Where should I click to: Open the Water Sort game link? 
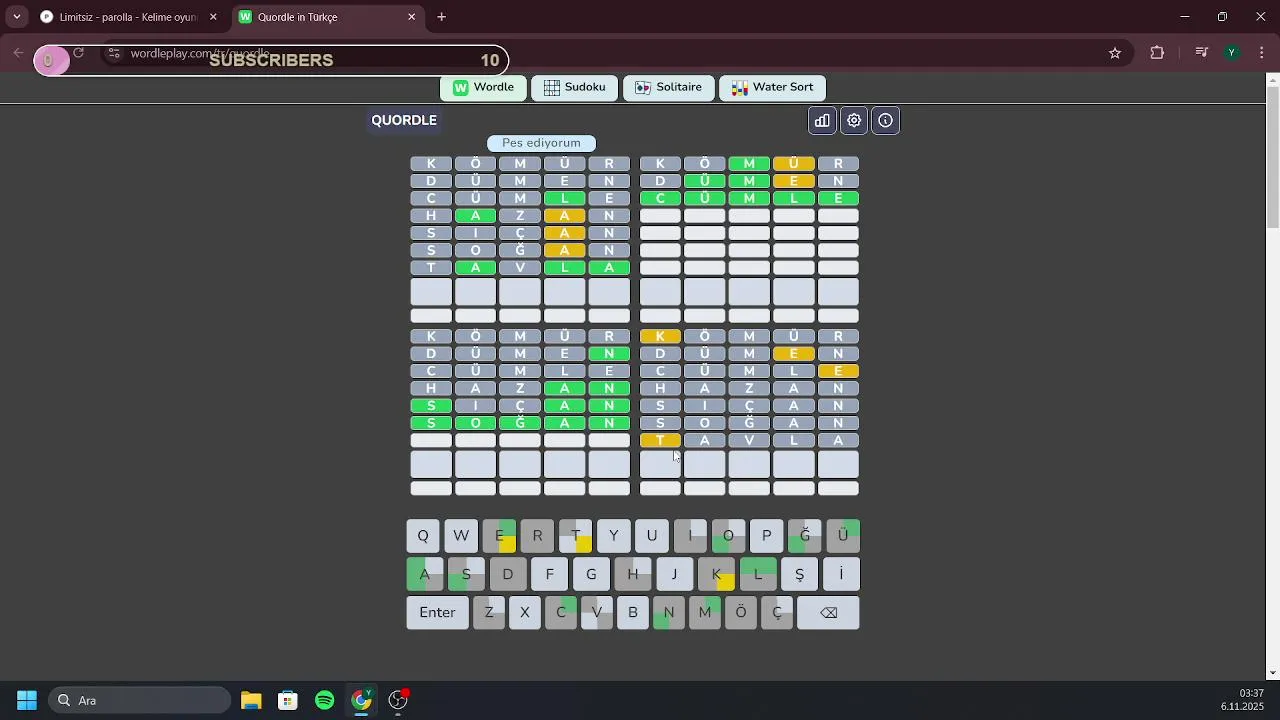[772, 87]
